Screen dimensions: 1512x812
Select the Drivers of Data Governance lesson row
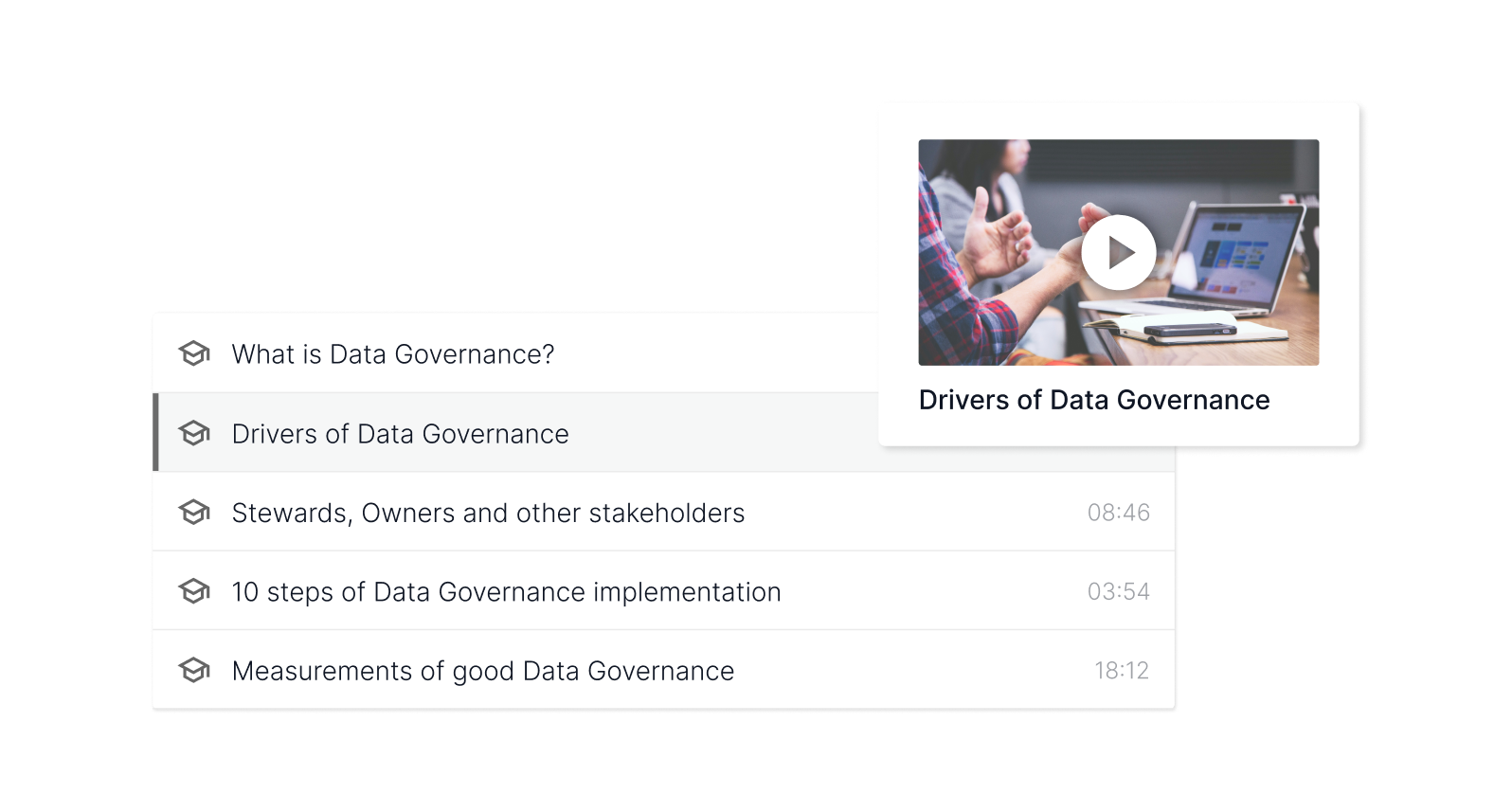(401, 434)
